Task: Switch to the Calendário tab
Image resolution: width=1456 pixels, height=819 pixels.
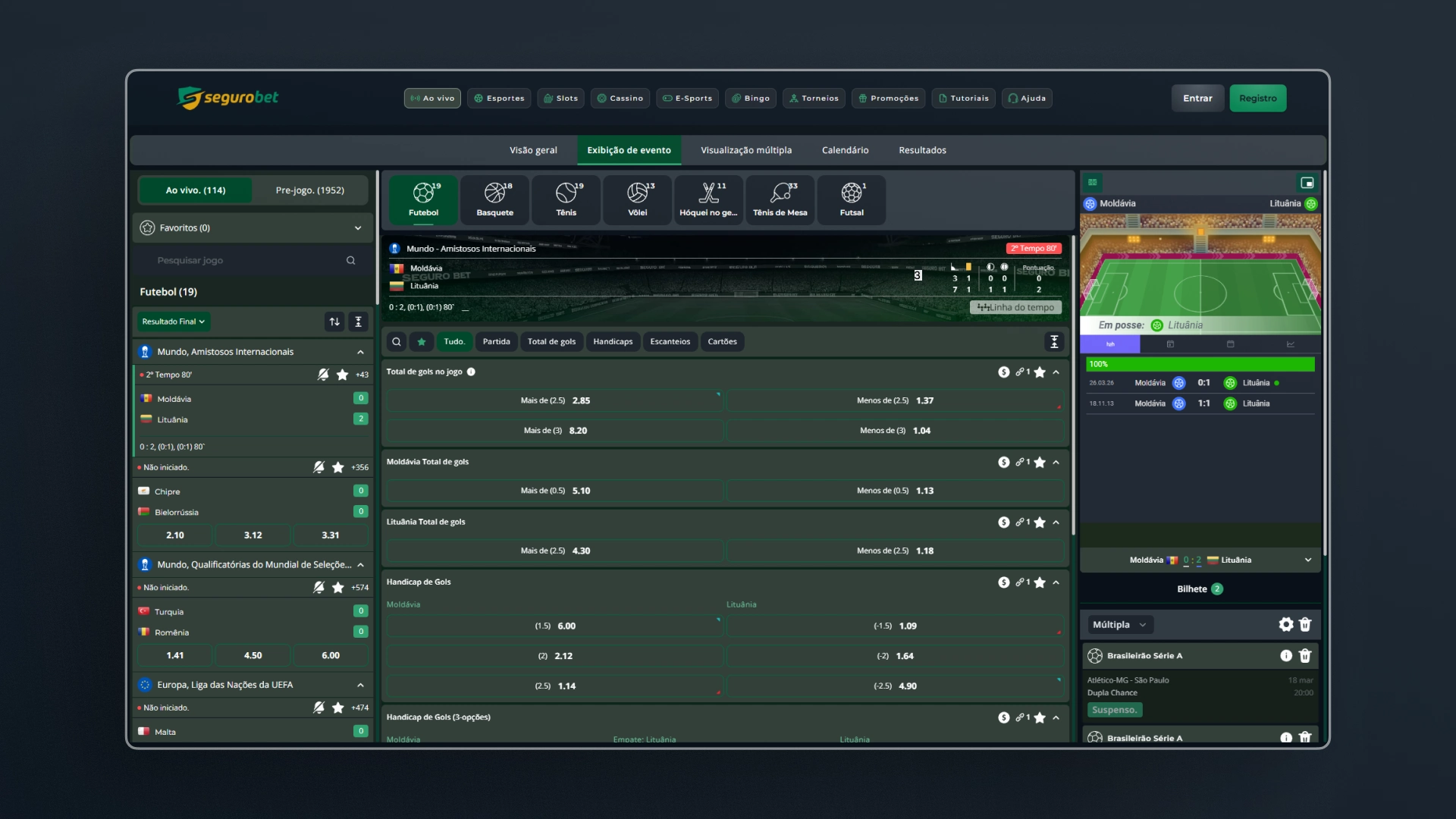Action: pyautogui.click(x=845, y=150)
